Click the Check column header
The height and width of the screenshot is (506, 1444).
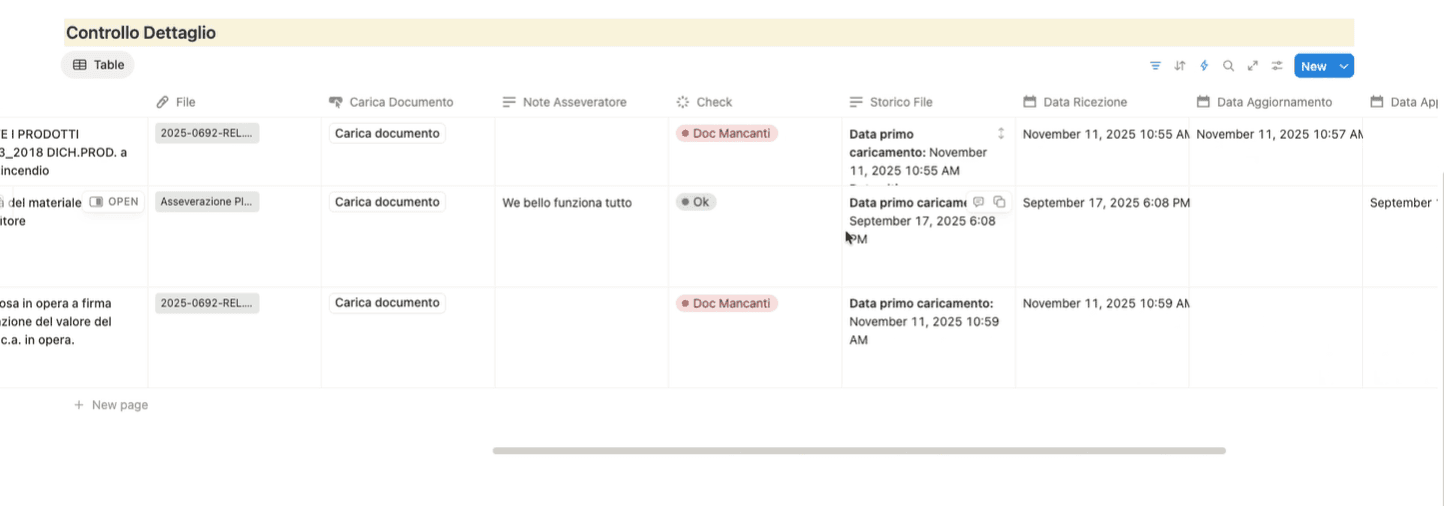704,102
